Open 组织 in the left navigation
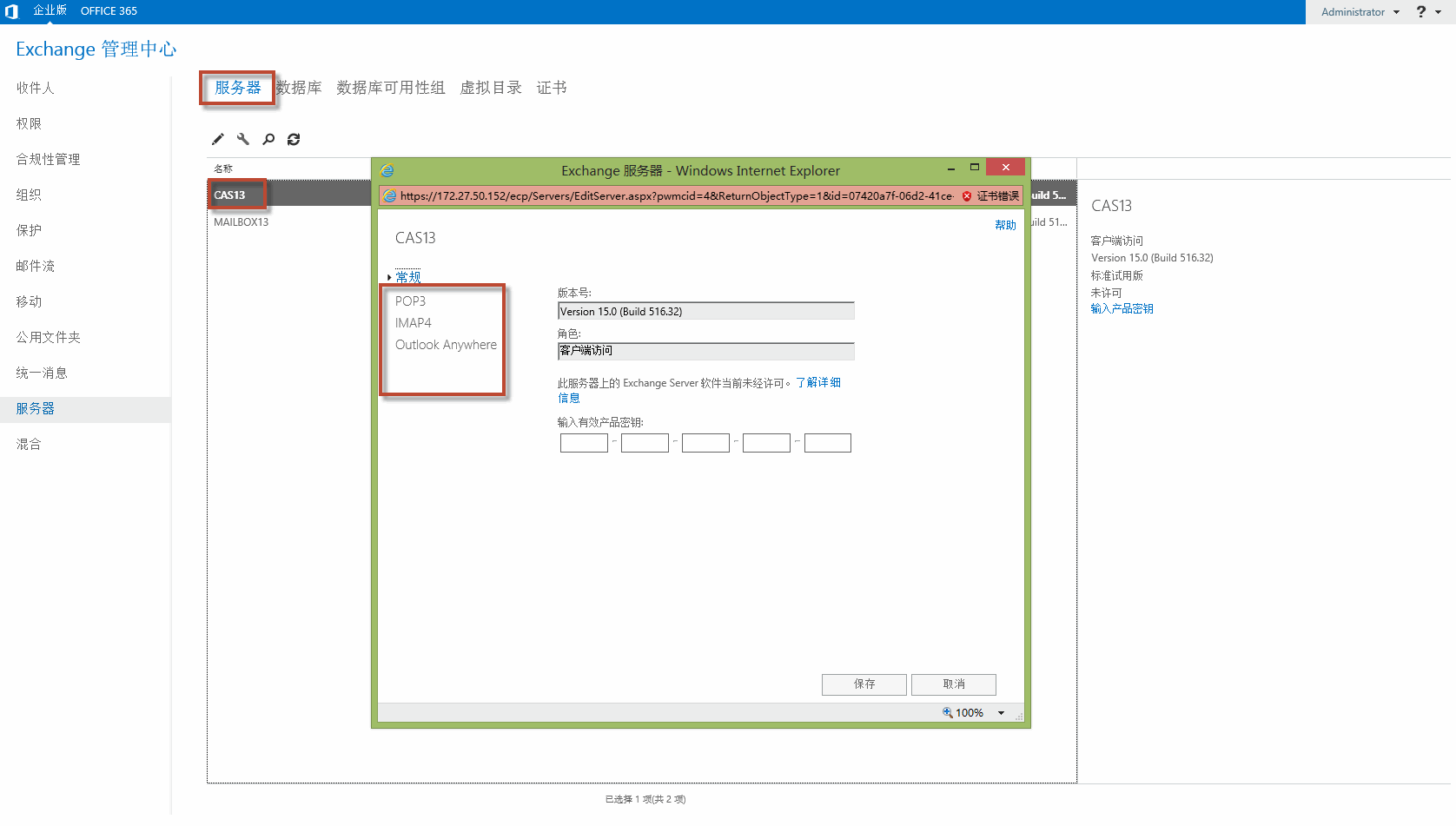 click(x=29, y=195)
